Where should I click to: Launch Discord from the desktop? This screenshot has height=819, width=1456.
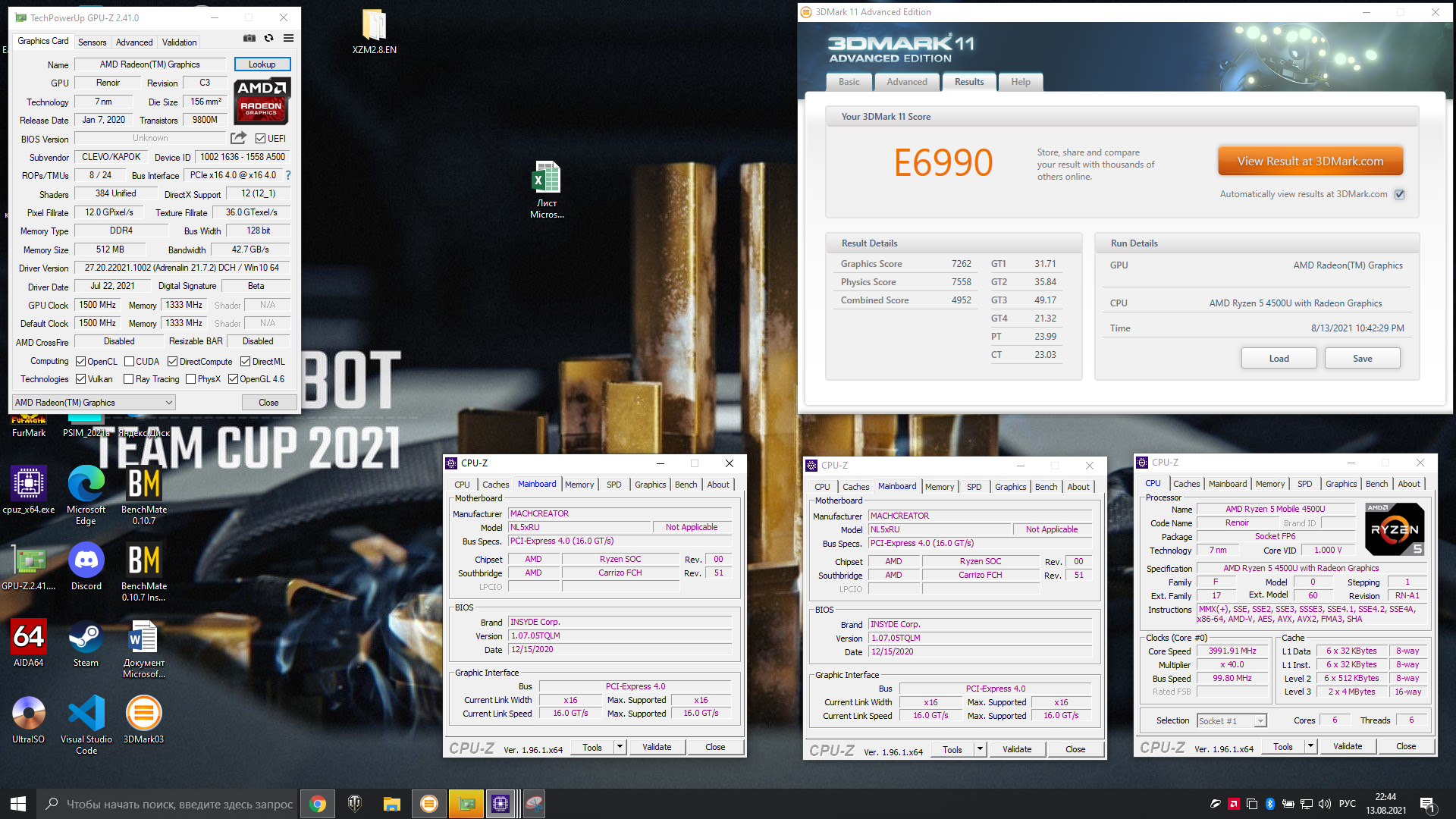tap(86, 566)
